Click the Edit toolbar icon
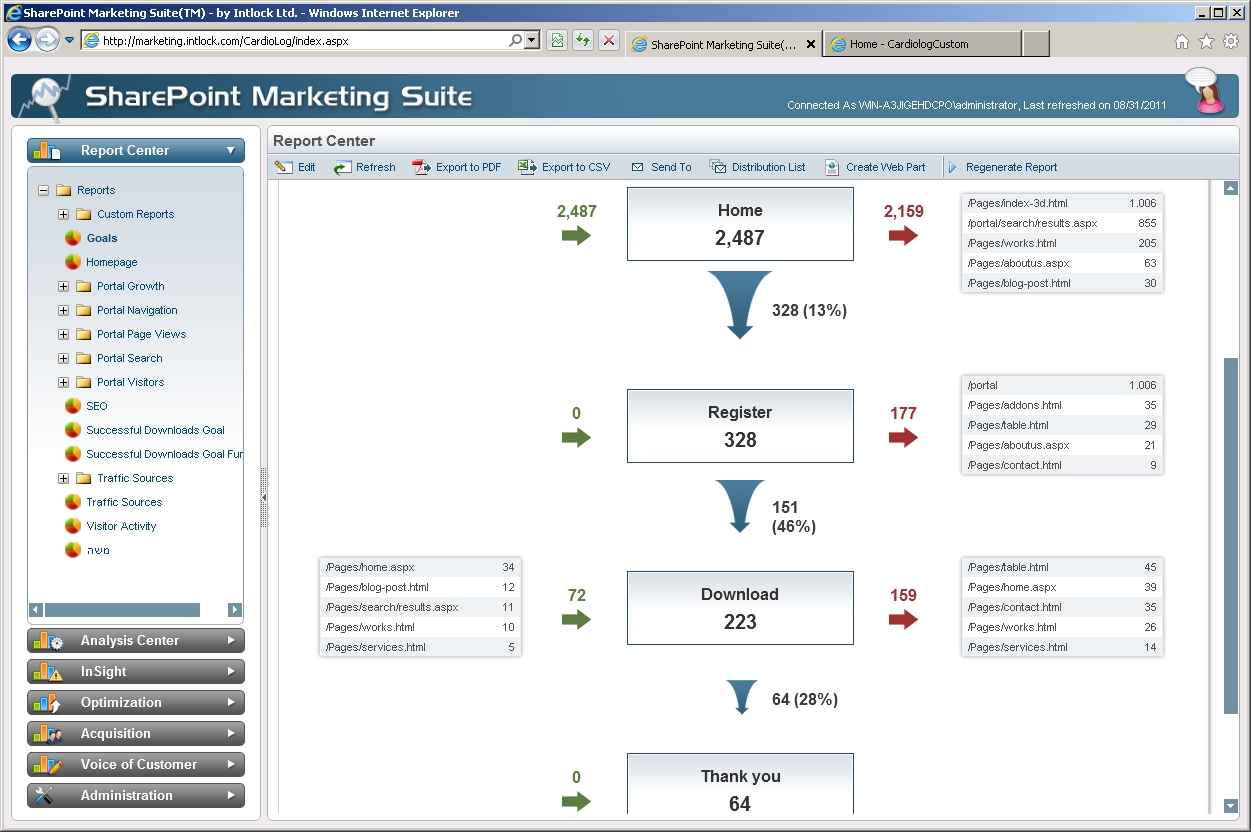 pos(284,167)
